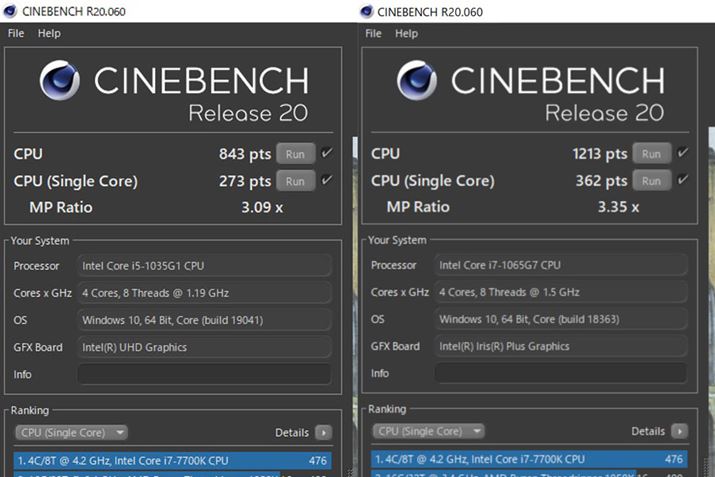Open Help menu in right Cinebench window
Viewport: 715px width, 477px height.
pos(406,33)
